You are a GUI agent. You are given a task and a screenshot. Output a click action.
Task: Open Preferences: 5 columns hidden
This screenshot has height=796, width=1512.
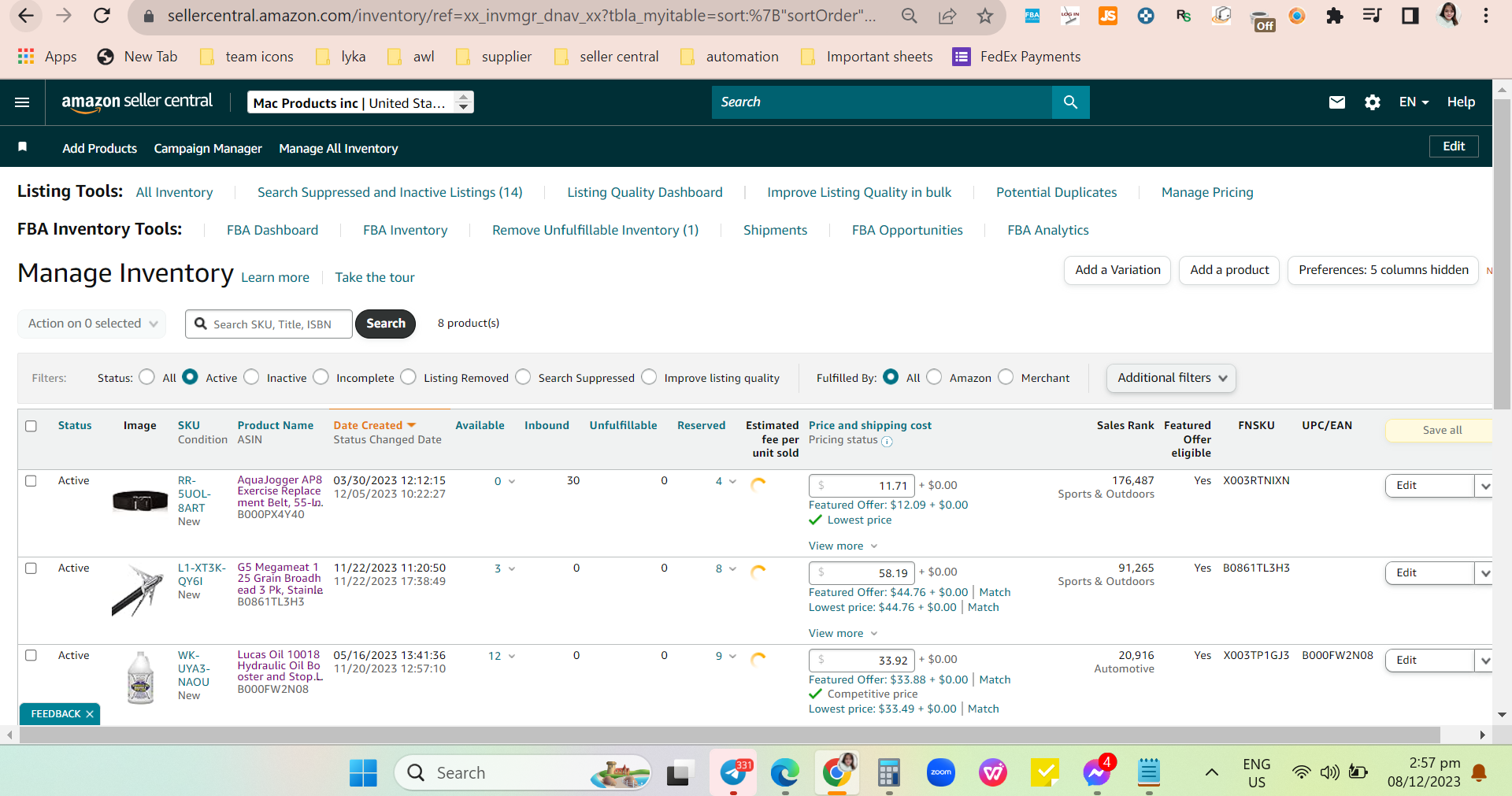coord(1383,270)
